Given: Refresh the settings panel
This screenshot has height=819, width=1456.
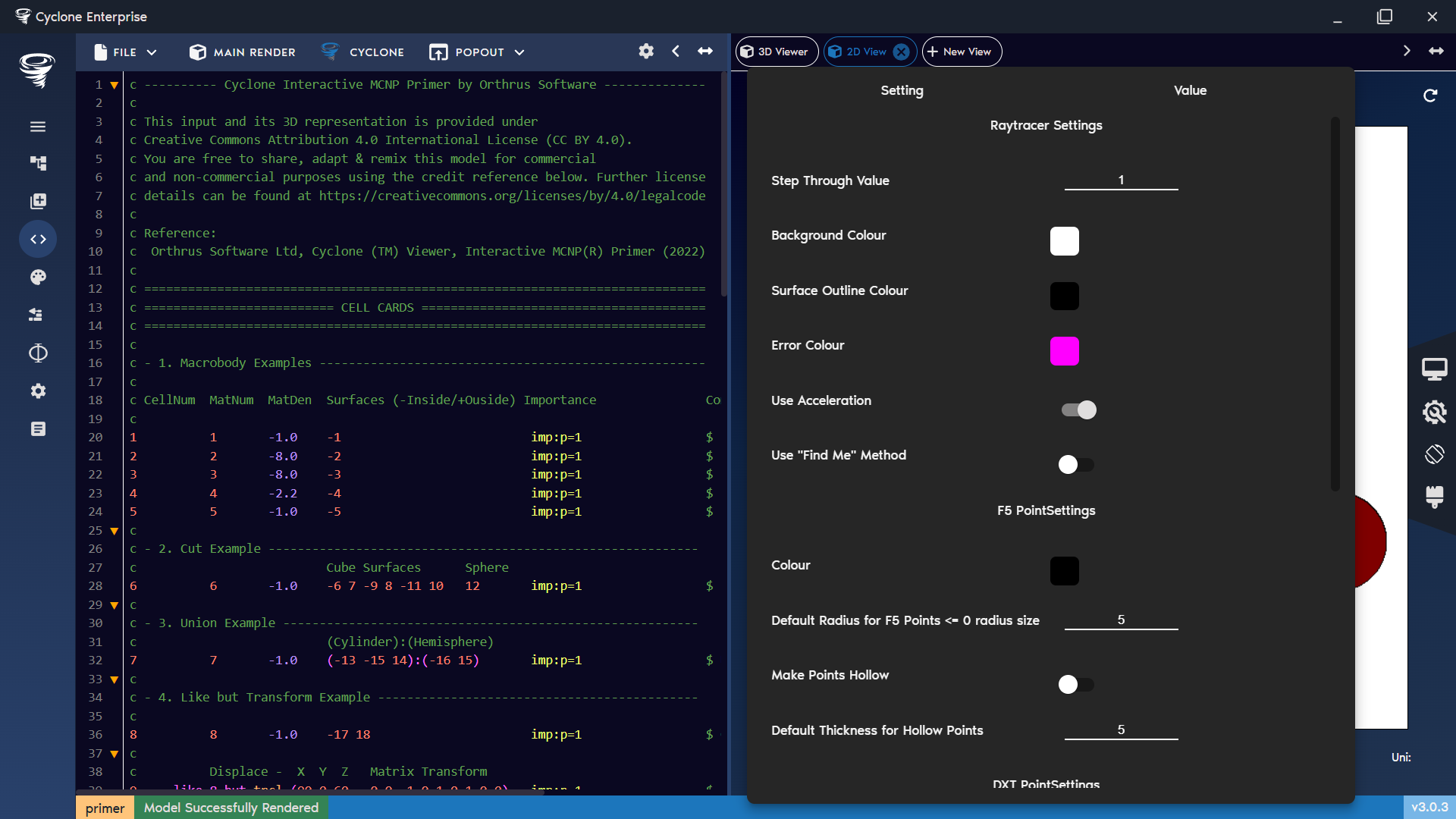Looking at the screenshot, I should tap(1432, 96).
